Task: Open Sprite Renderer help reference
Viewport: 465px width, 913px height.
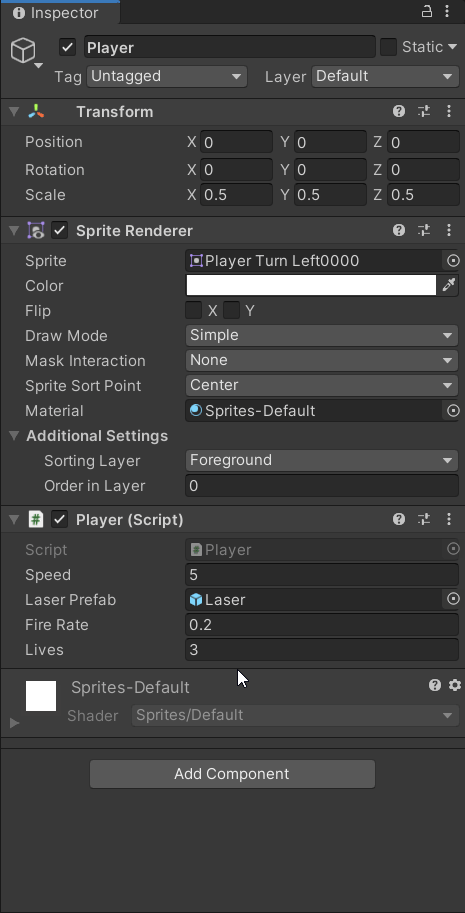Action: pos(399,230)
